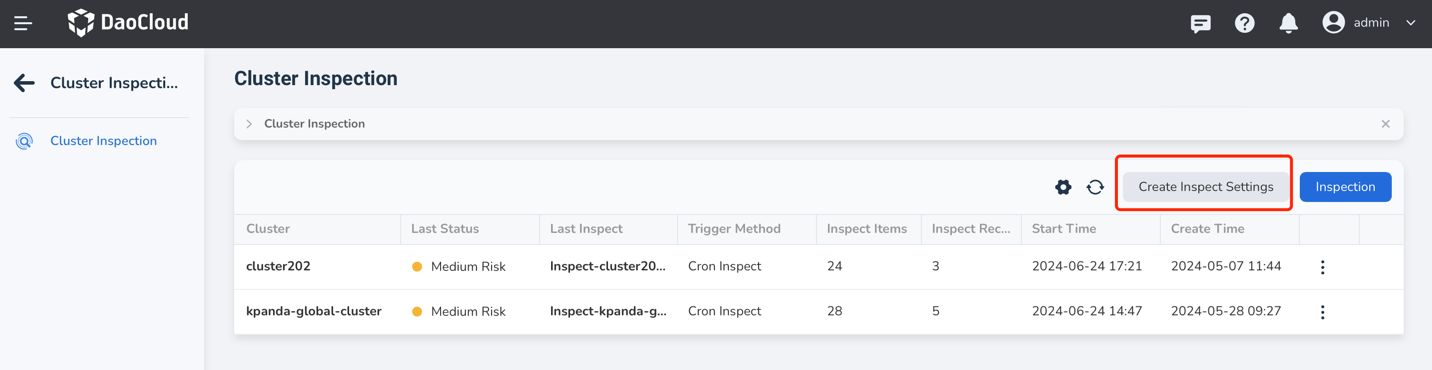
Task: Refresh the cluster inspection list
Action: [x=1095, y=187]
